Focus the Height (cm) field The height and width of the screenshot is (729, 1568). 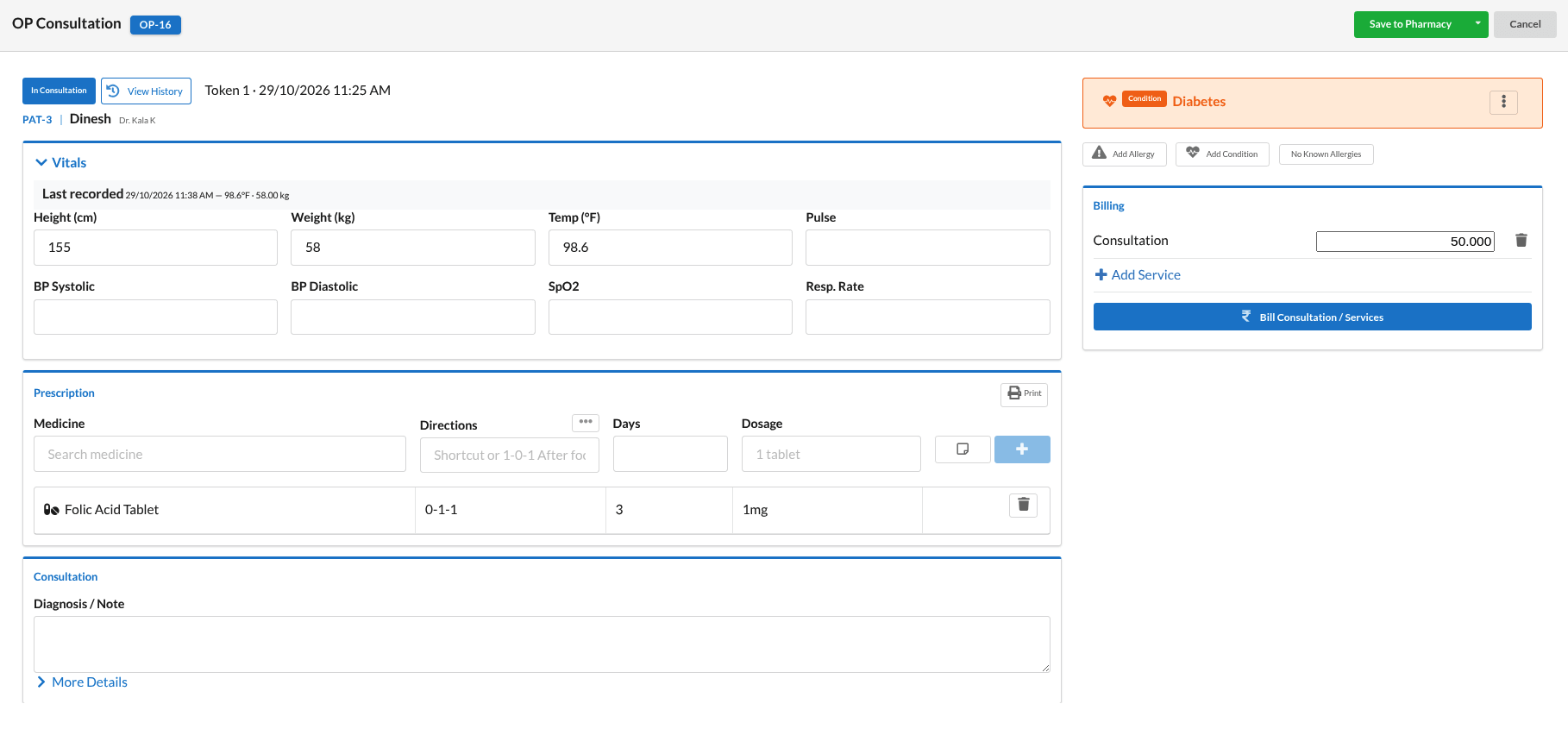click(155, 248)
